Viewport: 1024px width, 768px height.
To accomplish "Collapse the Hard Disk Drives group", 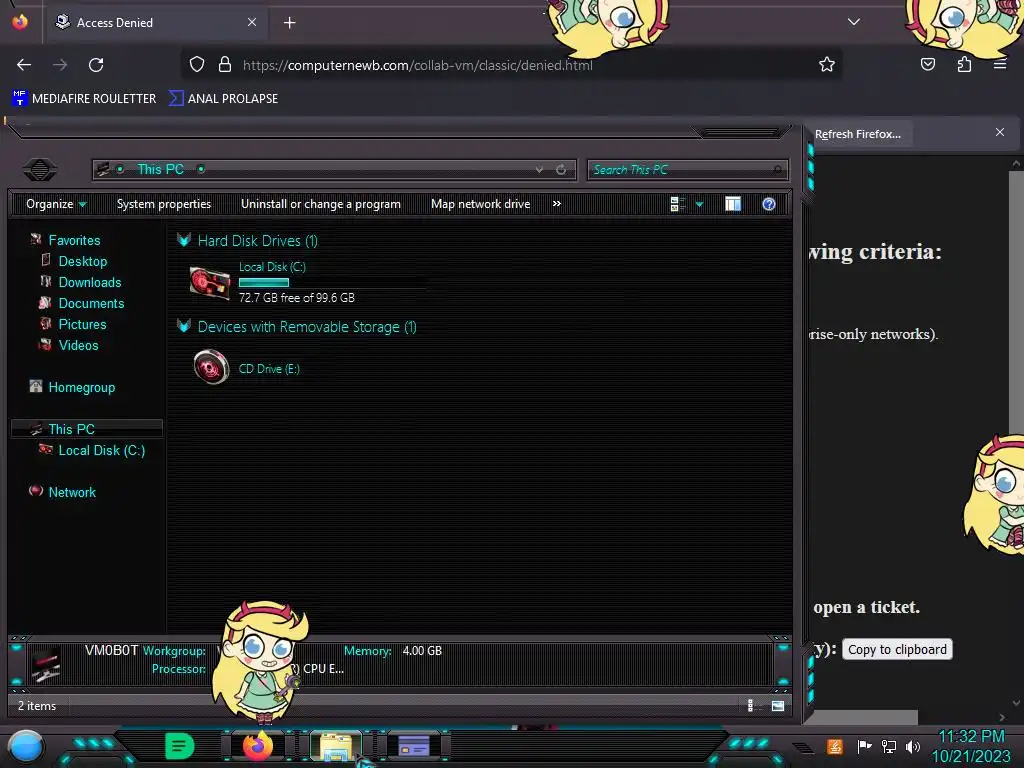I will tap(184, 240).
